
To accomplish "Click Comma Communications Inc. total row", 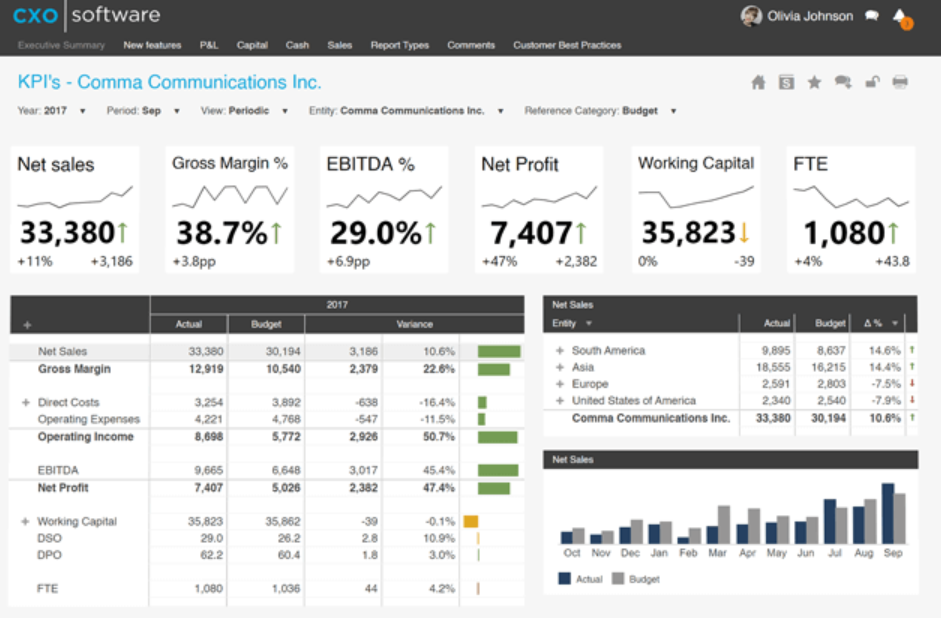I will click(x=730, y=418).
